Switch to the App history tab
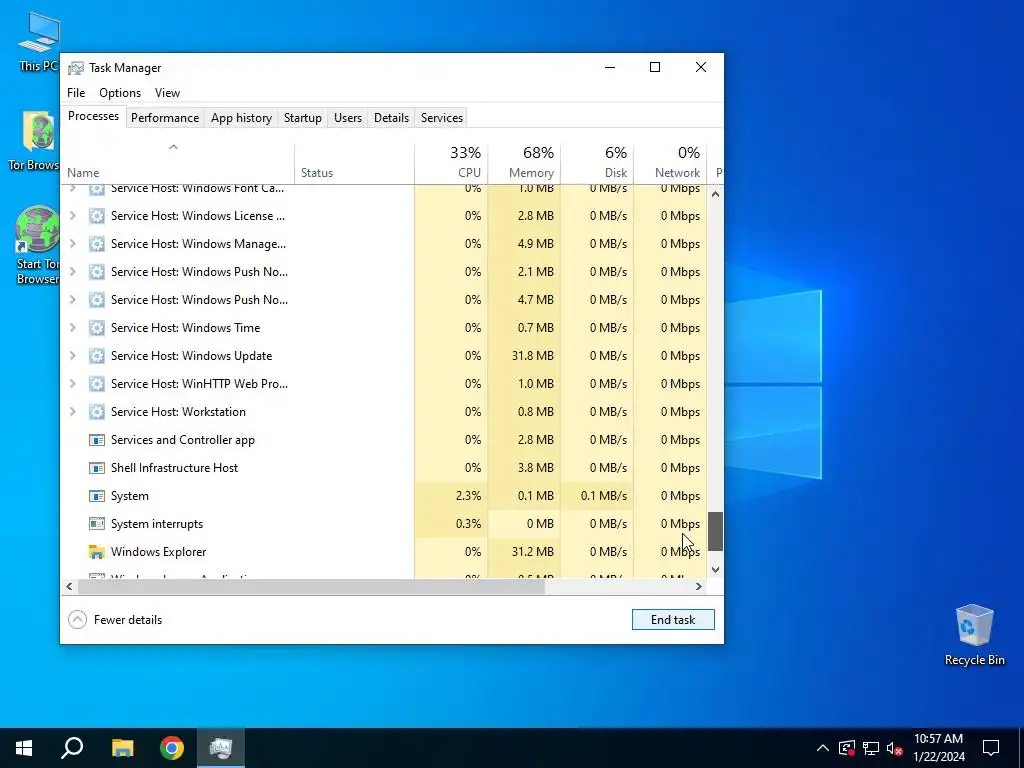Viewport: 1024px width, 768px height. click(241, 118)
